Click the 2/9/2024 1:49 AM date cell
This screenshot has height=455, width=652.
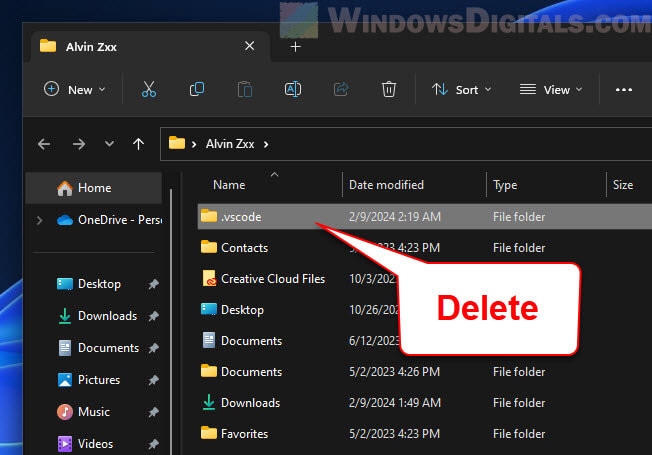pyautogui.click(x=395, y=403)
